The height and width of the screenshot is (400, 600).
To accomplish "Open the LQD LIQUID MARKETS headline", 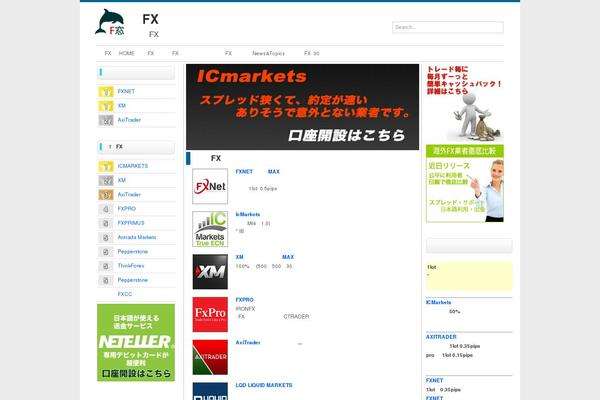I will (x=264, y=385).
